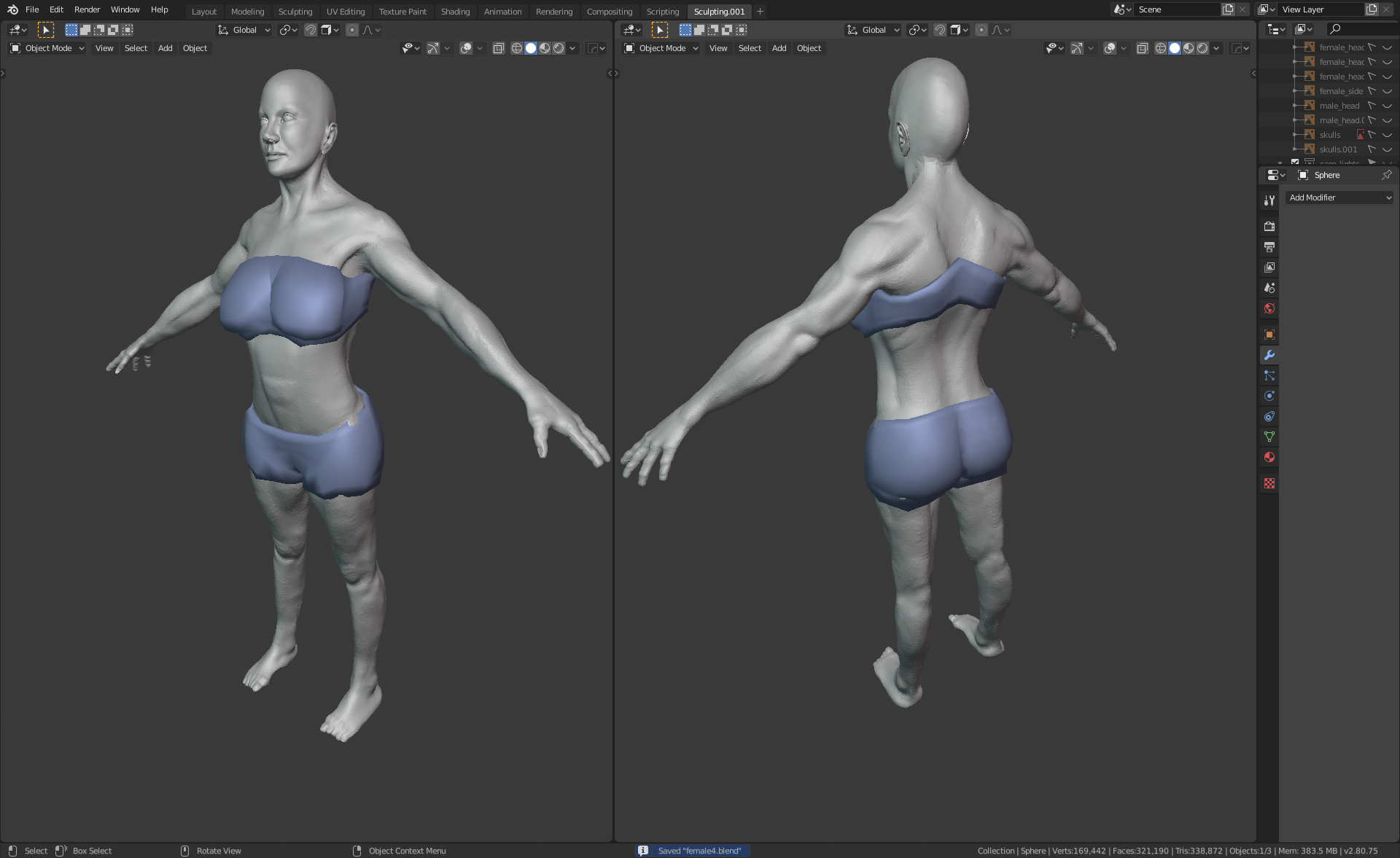Open the Output properties tab icon
Image resolution: width=1400 pixels, height=858 pixels.
(x=1269, y=247)
